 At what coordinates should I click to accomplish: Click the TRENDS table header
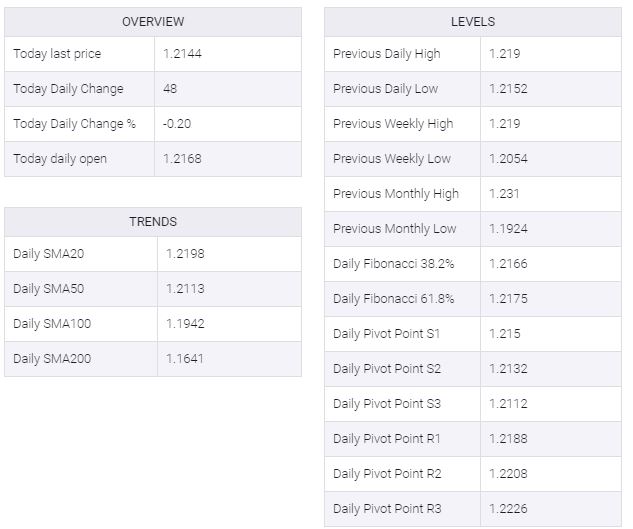153,222
